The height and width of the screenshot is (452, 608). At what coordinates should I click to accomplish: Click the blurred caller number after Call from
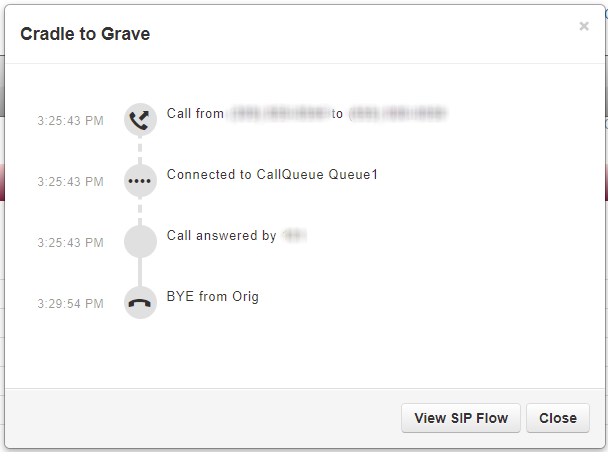[278, 114]
